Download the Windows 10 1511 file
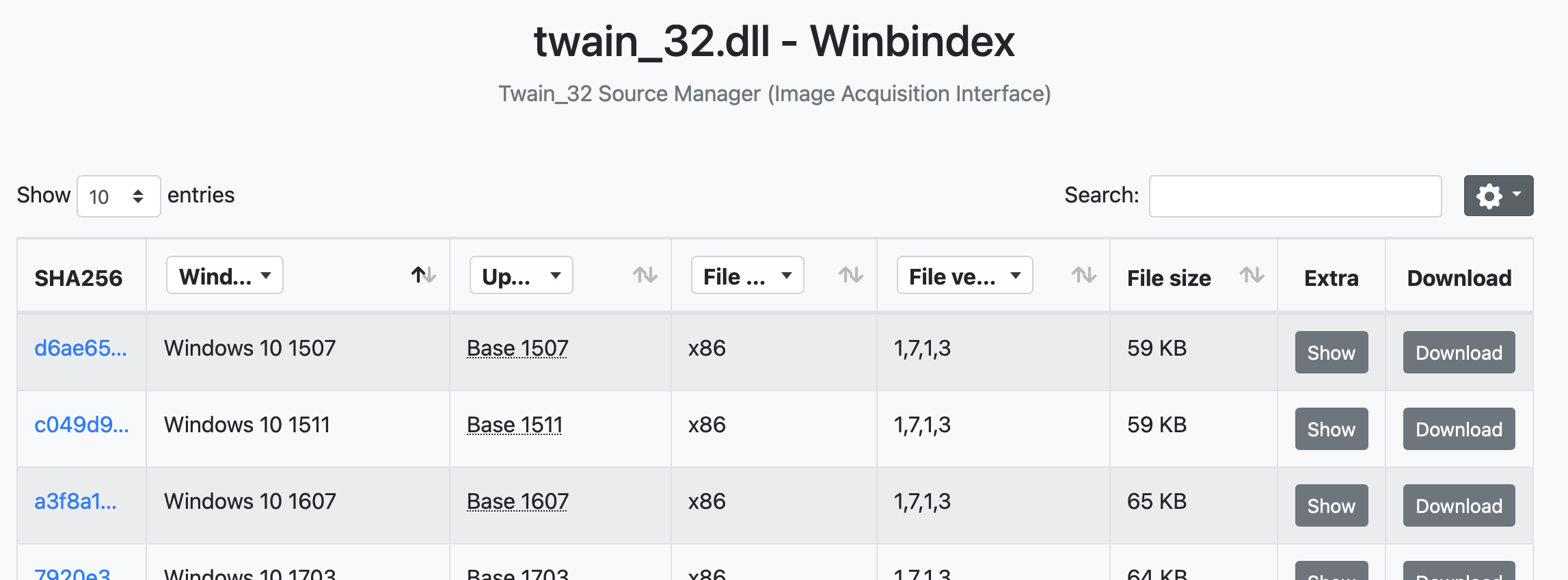This screenshot has height=580, width=1568. 1459,429
